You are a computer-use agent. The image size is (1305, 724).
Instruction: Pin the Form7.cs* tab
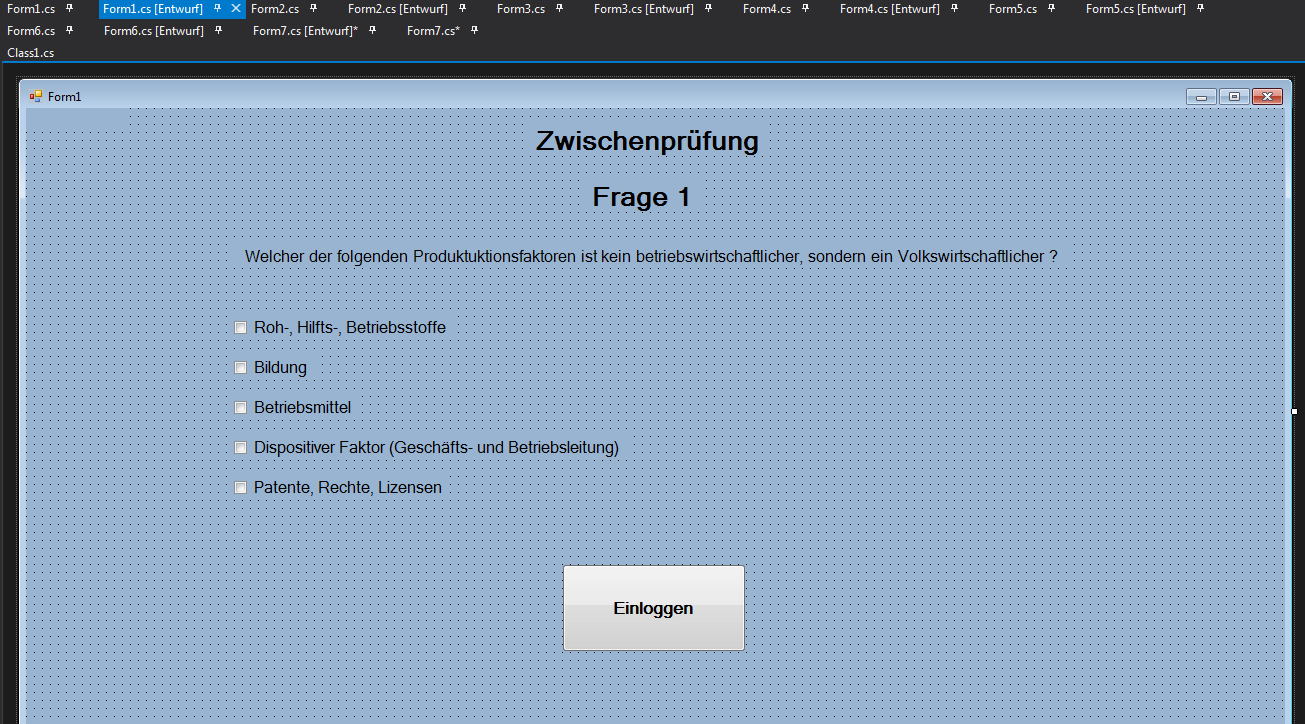point(474,31)
